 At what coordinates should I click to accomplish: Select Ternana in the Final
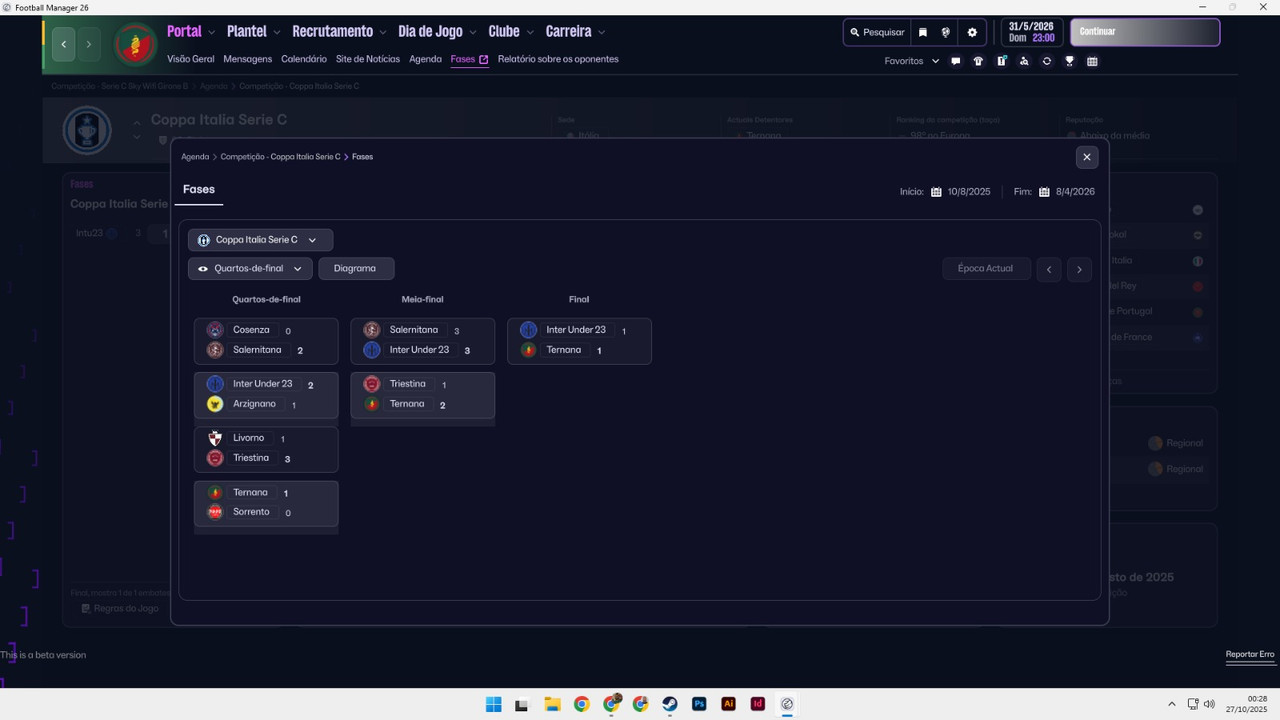[x=564, y=350]
